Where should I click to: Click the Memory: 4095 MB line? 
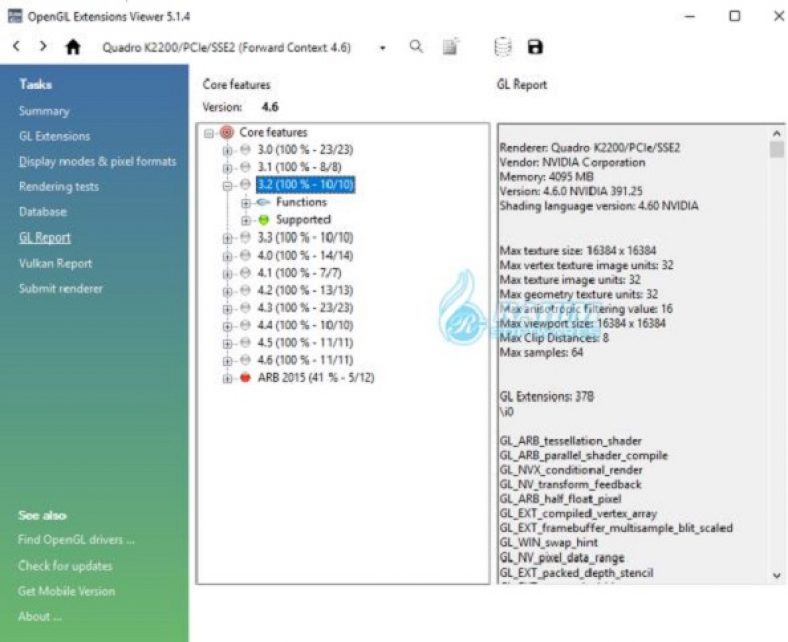[x=546, y=177]
